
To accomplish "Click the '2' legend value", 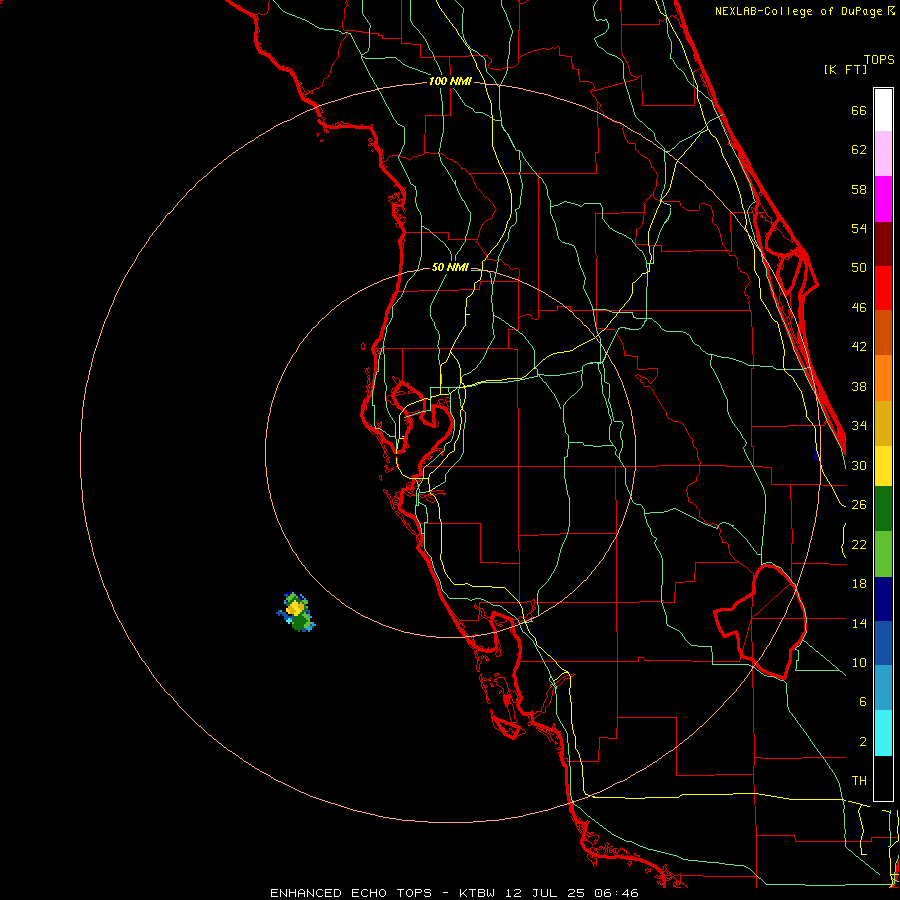I will pyautogui.click(x=862, y=742).
